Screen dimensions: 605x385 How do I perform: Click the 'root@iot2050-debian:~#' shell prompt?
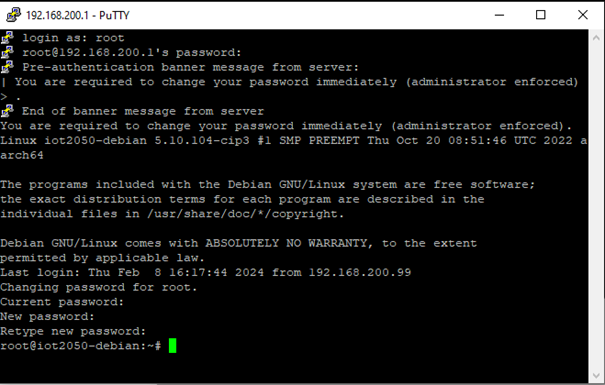point(81,346)
